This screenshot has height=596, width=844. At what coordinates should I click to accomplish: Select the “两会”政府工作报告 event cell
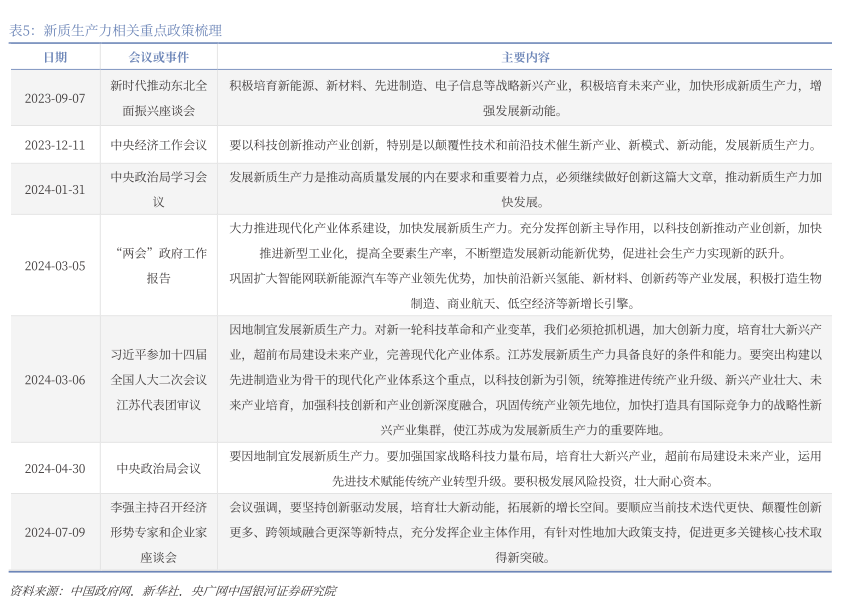(x=159, y=266)
